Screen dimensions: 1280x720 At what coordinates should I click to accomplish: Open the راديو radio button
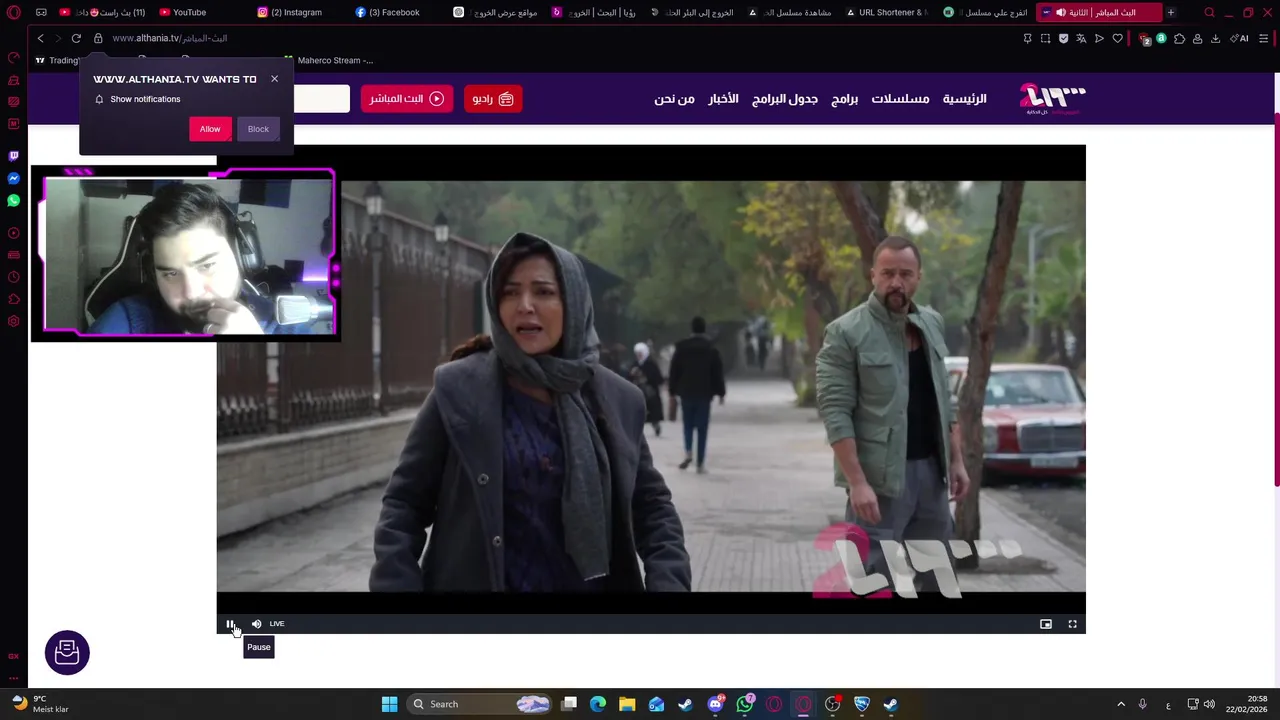[x=493, y=99]
